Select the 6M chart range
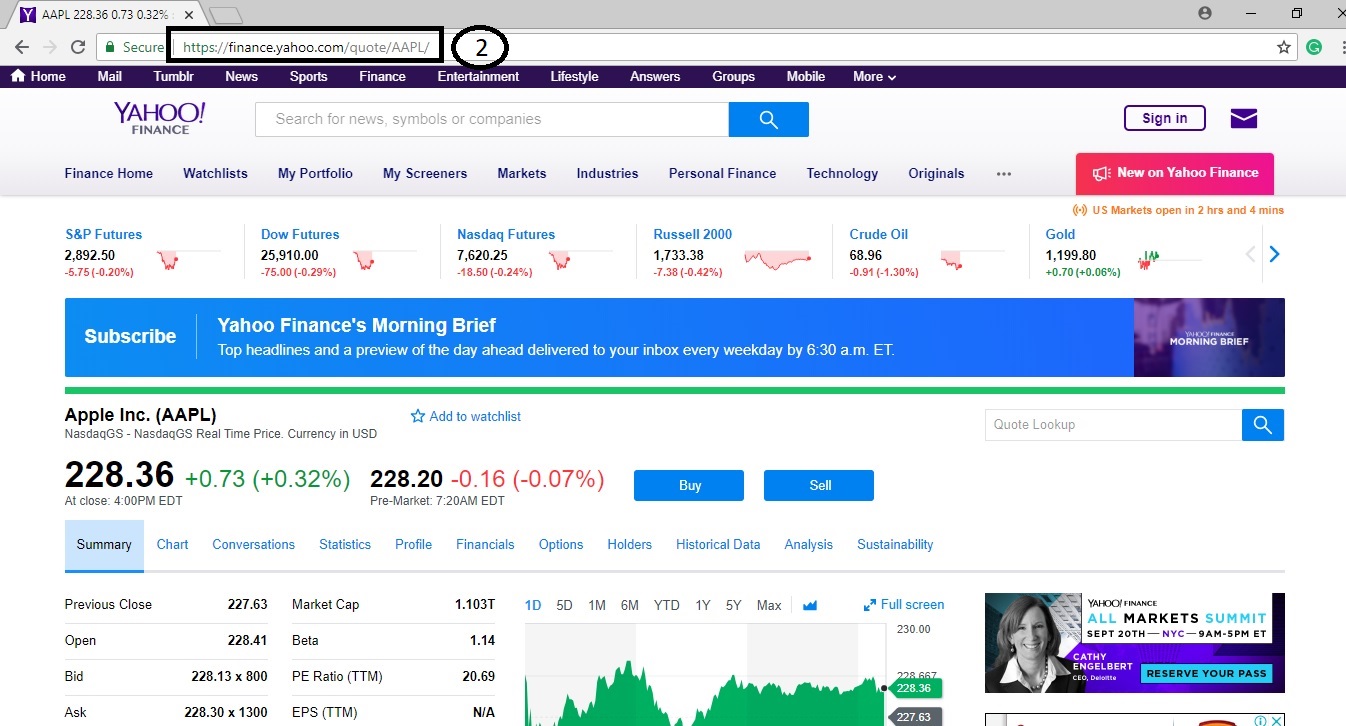 pos(629,605)
